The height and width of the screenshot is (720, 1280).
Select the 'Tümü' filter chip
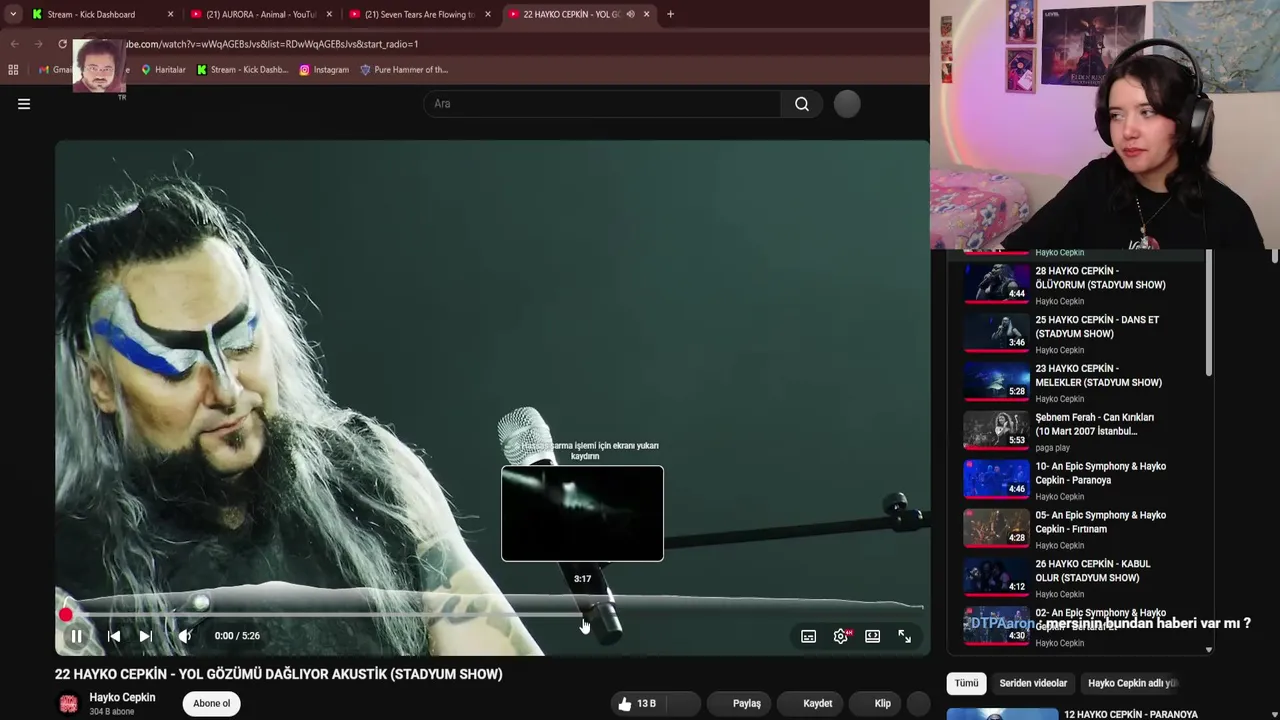(966, 683)
